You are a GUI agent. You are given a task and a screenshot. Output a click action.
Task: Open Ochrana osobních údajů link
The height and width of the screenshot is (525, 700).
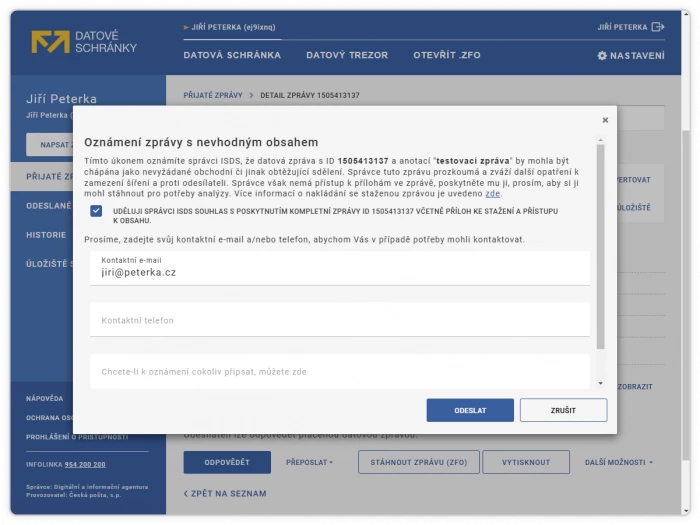point(49,418)
